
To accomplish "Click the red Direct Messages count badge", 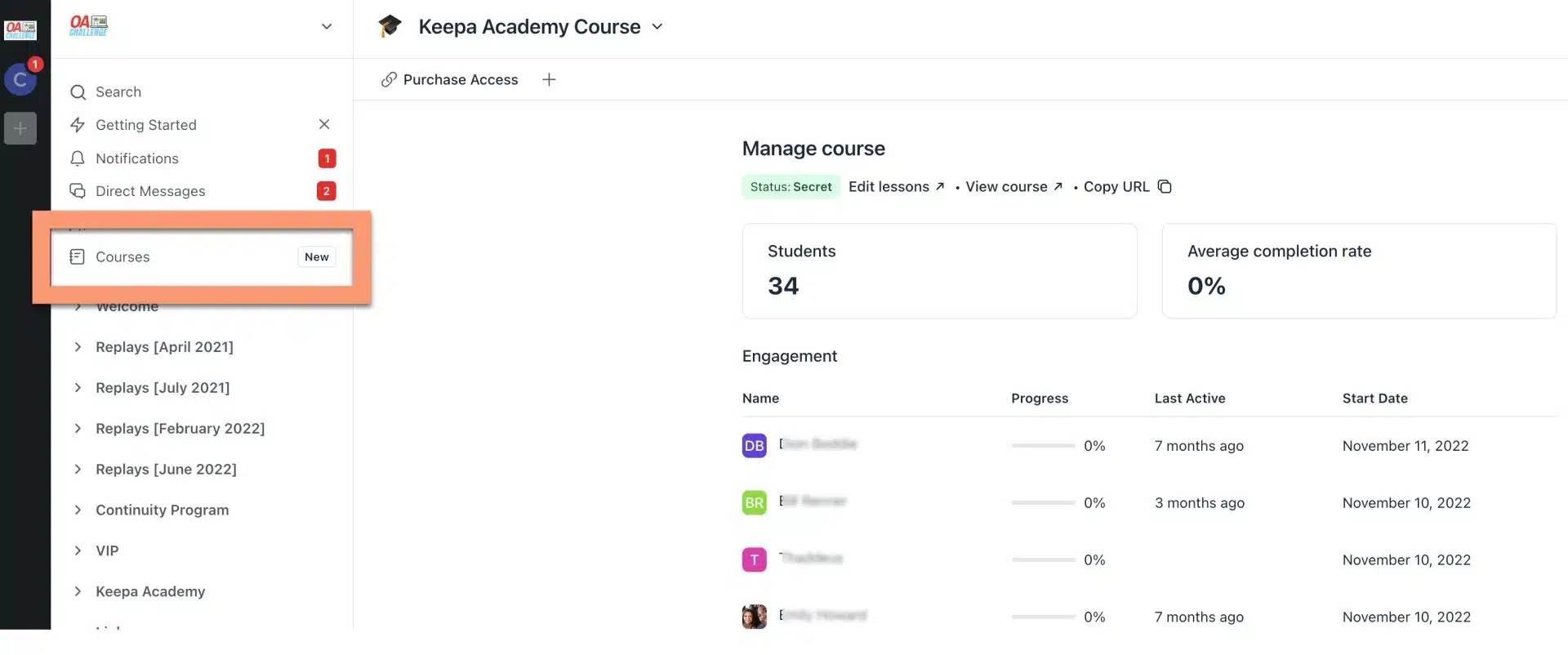I will (x=327, y=191).
